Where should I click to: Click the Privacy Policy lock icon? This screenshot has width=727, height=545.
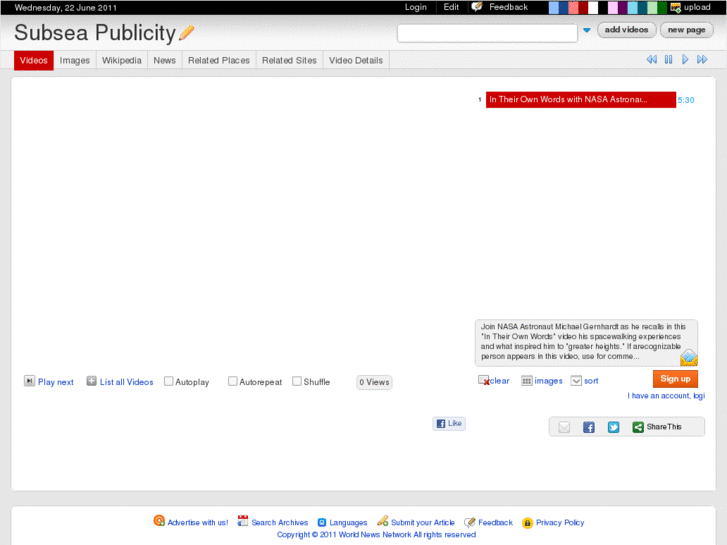point(527,523)
